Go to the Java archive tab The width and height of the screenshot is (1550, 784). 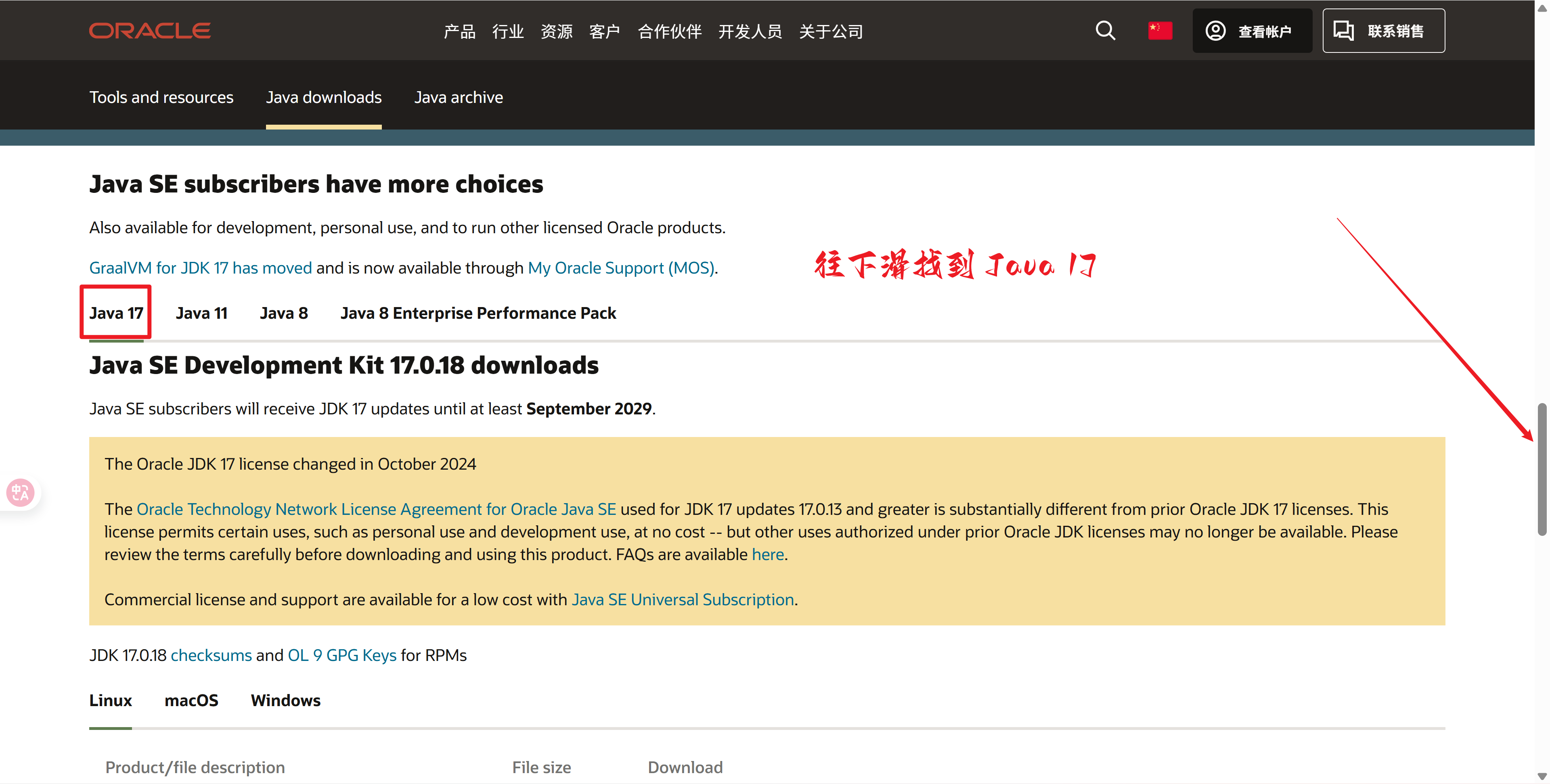pos(459,98)
